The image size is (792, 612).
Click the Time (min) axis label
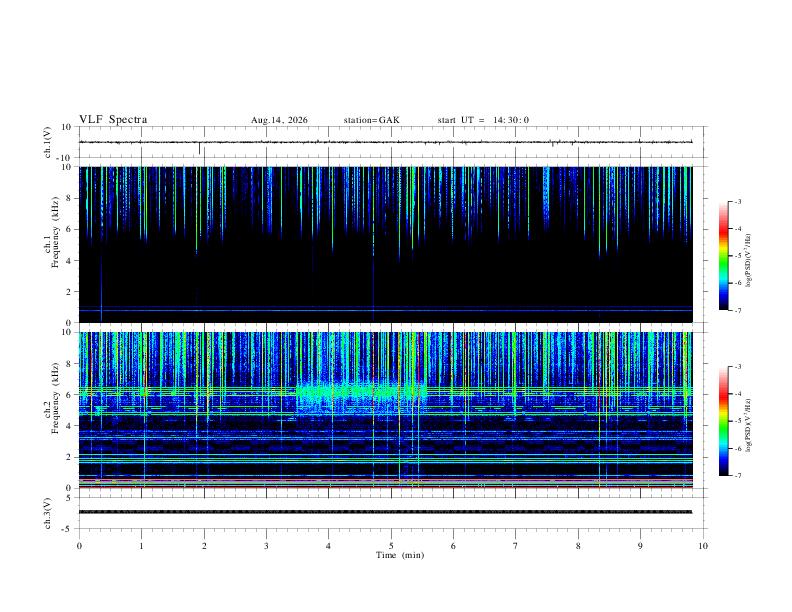click(400, 555)
